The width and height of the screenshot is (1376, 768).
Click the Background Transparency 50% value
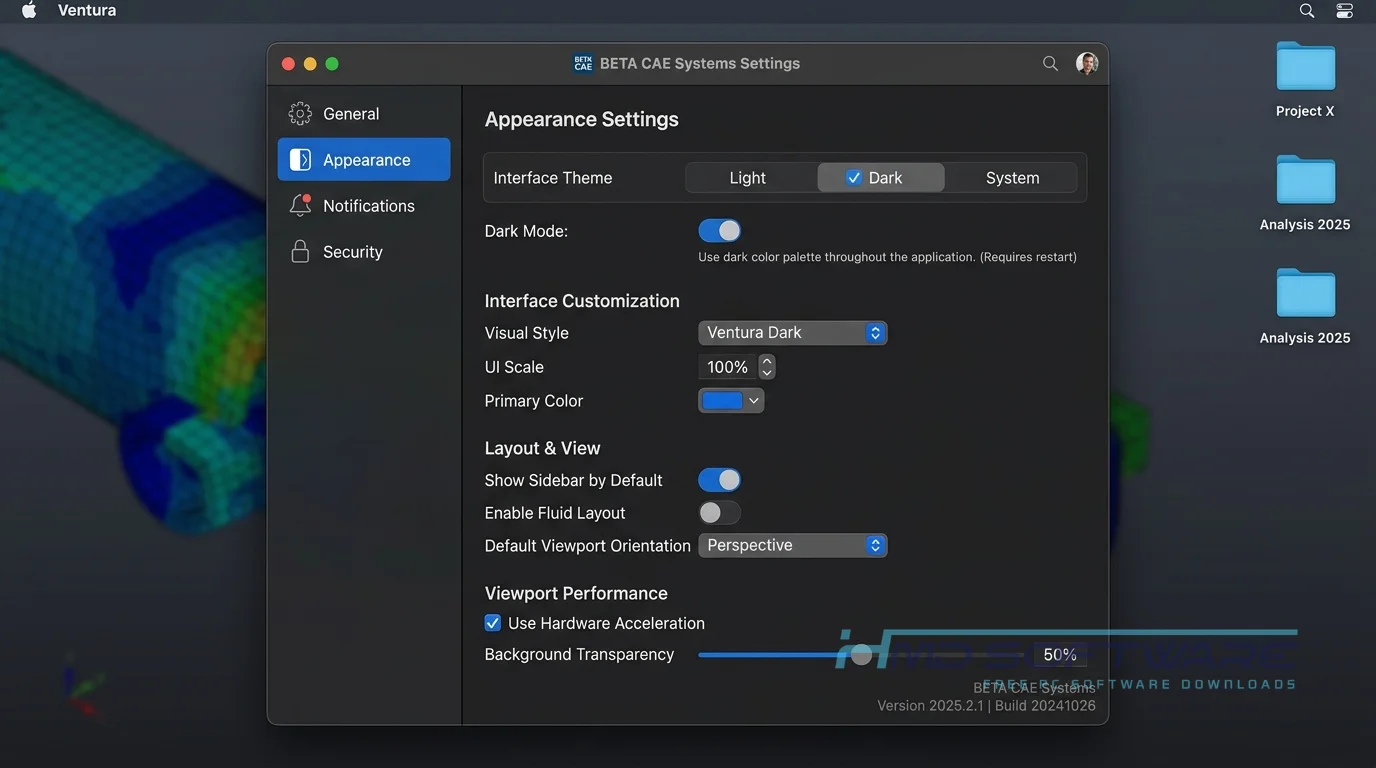point(1060,655)
